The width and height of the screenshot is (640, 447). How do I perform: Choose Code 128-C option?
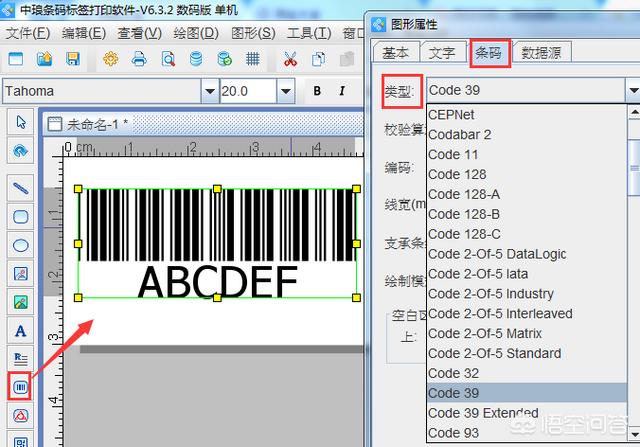point(527,234)
